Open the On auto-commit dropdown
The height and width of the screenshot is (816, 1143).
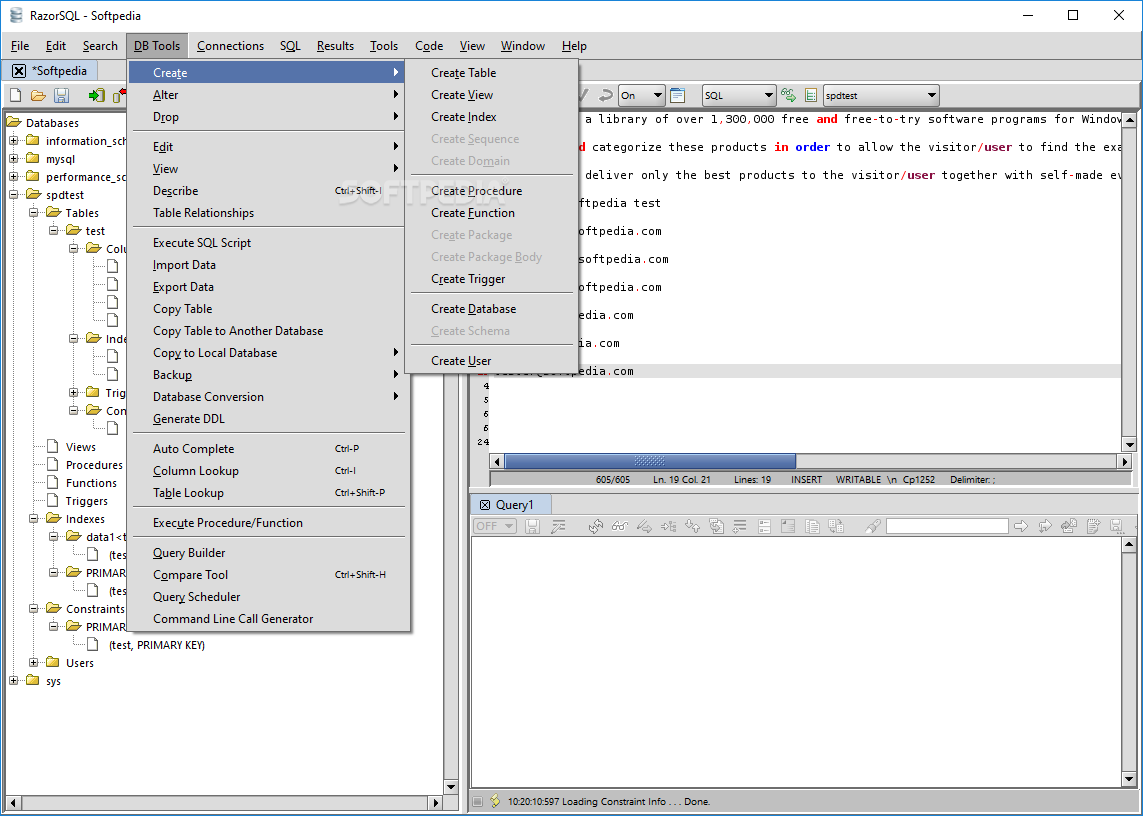coord(641,96)
